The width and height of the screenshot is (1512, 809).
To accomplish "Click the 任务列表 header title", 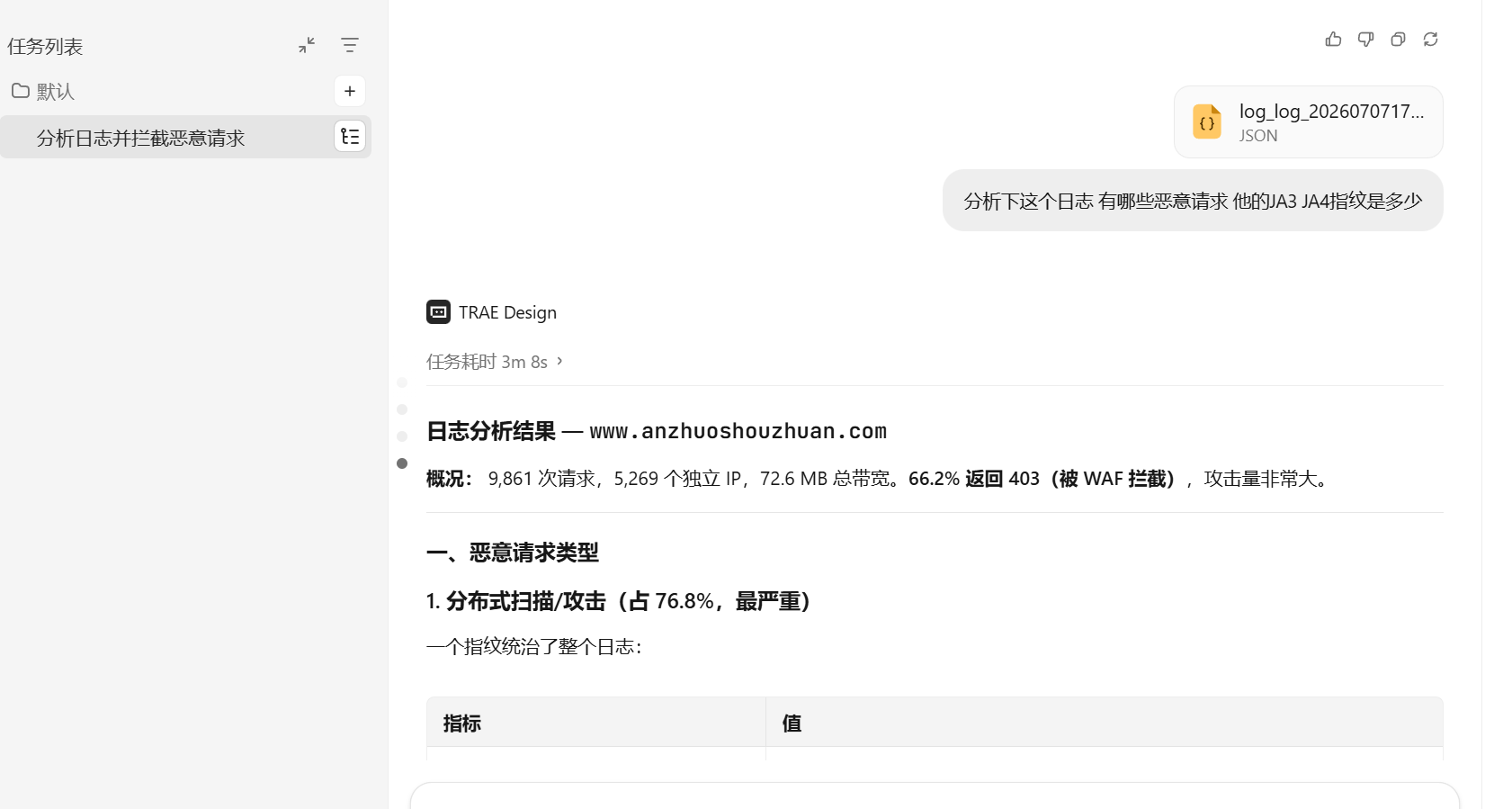I will pos(45,47).
